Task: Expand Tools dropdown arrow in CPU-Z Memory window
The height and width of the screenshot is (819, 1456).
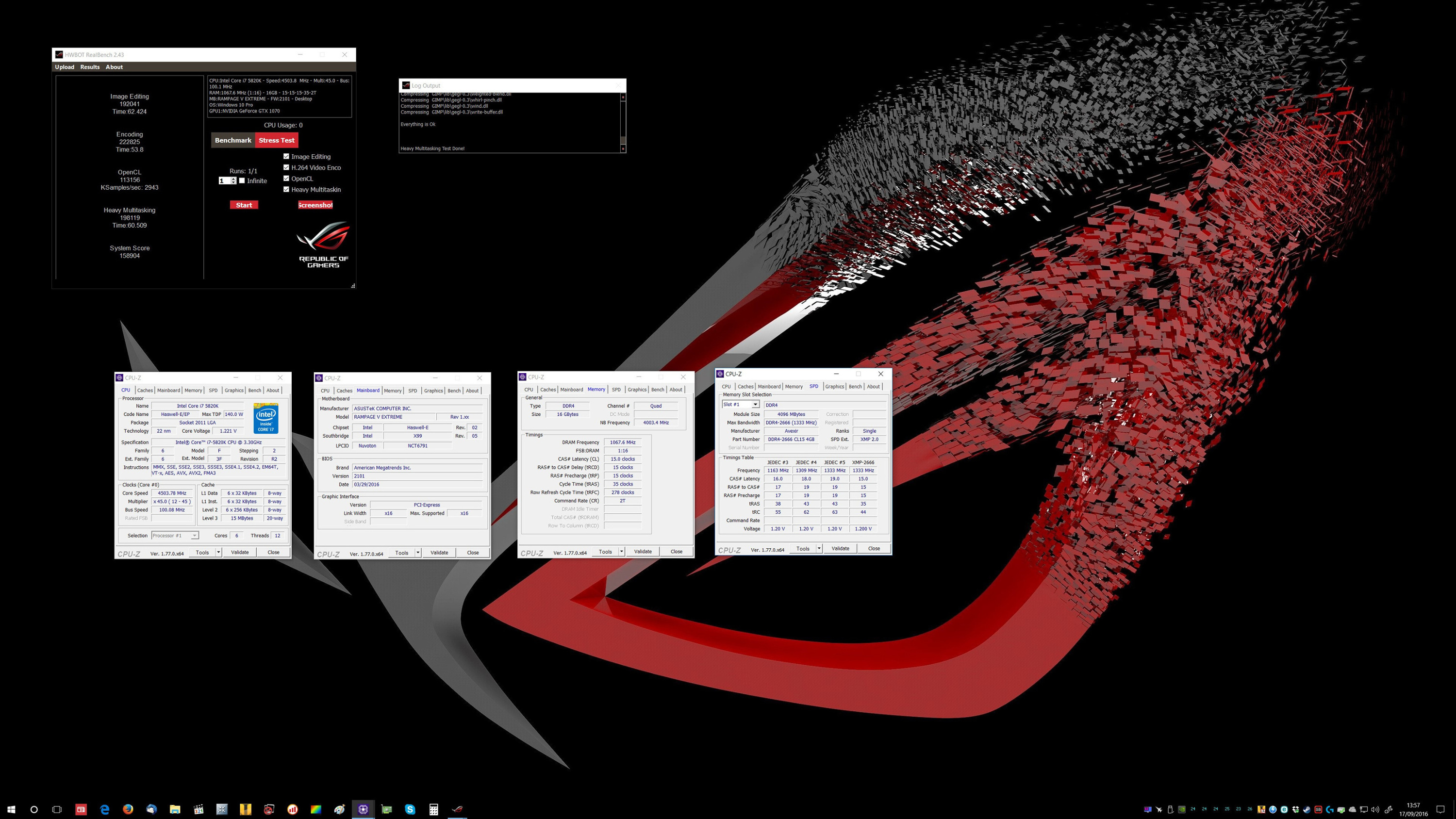Action: [622, 552]
